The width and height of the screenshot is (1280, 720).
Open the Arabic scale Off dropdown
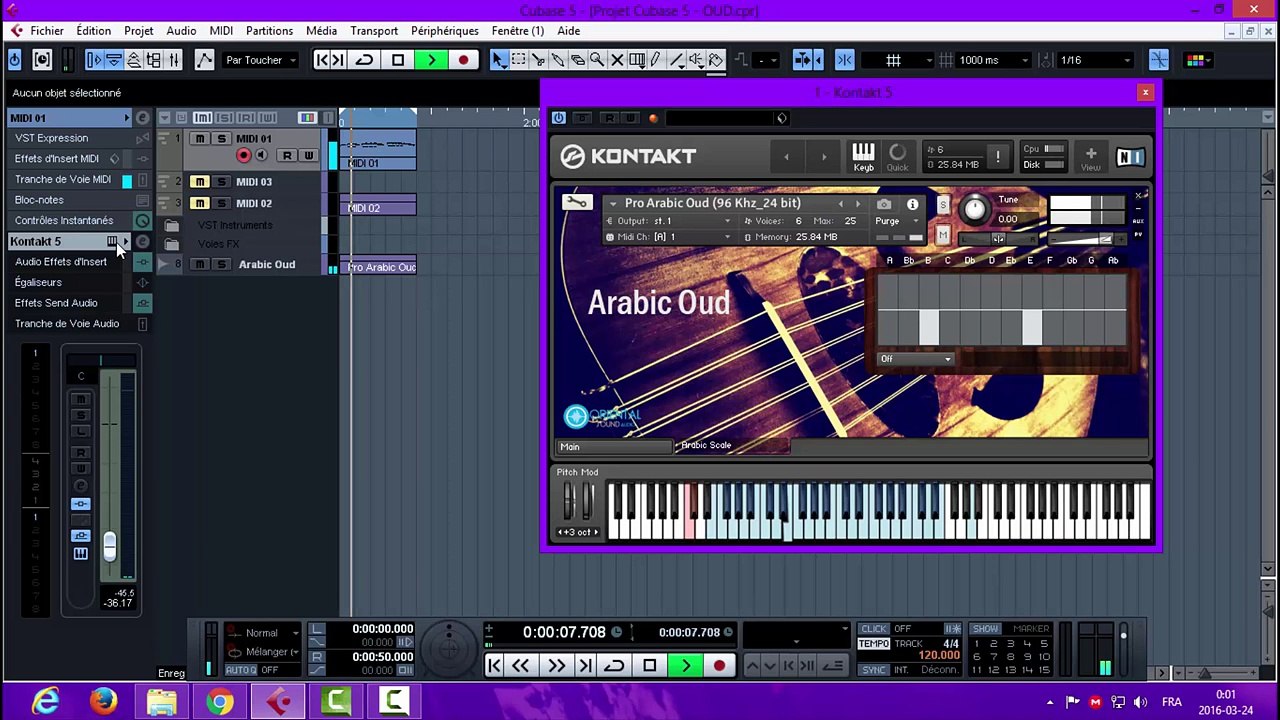pyautogui.click(x=916, y=359)
